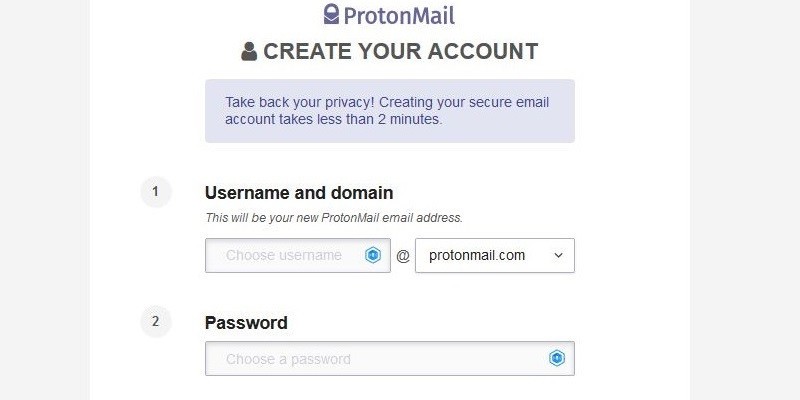
Task: Click 'less than 2 minutes' banner line
Action: coord(333,119)
